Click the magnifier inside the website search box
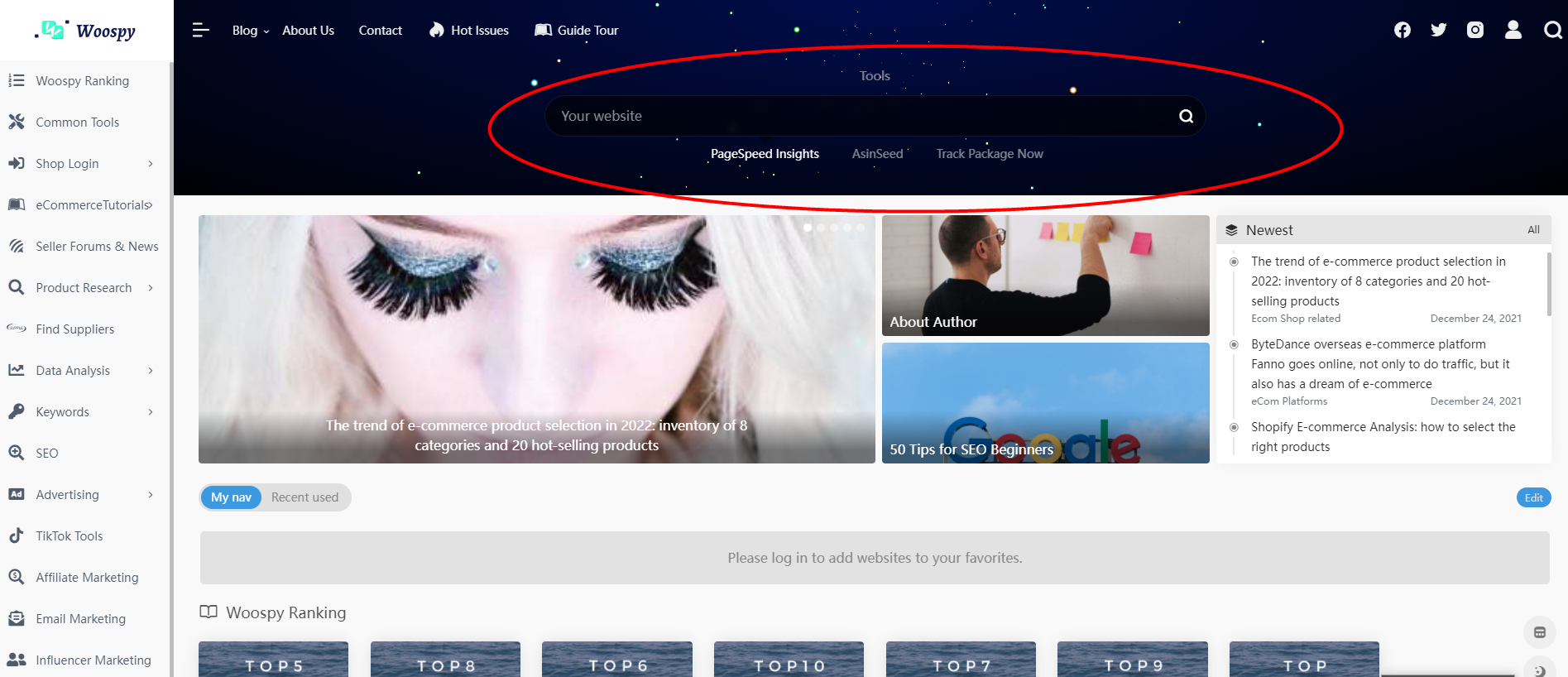1568x677 pixels. click(x=1186, y=116)
